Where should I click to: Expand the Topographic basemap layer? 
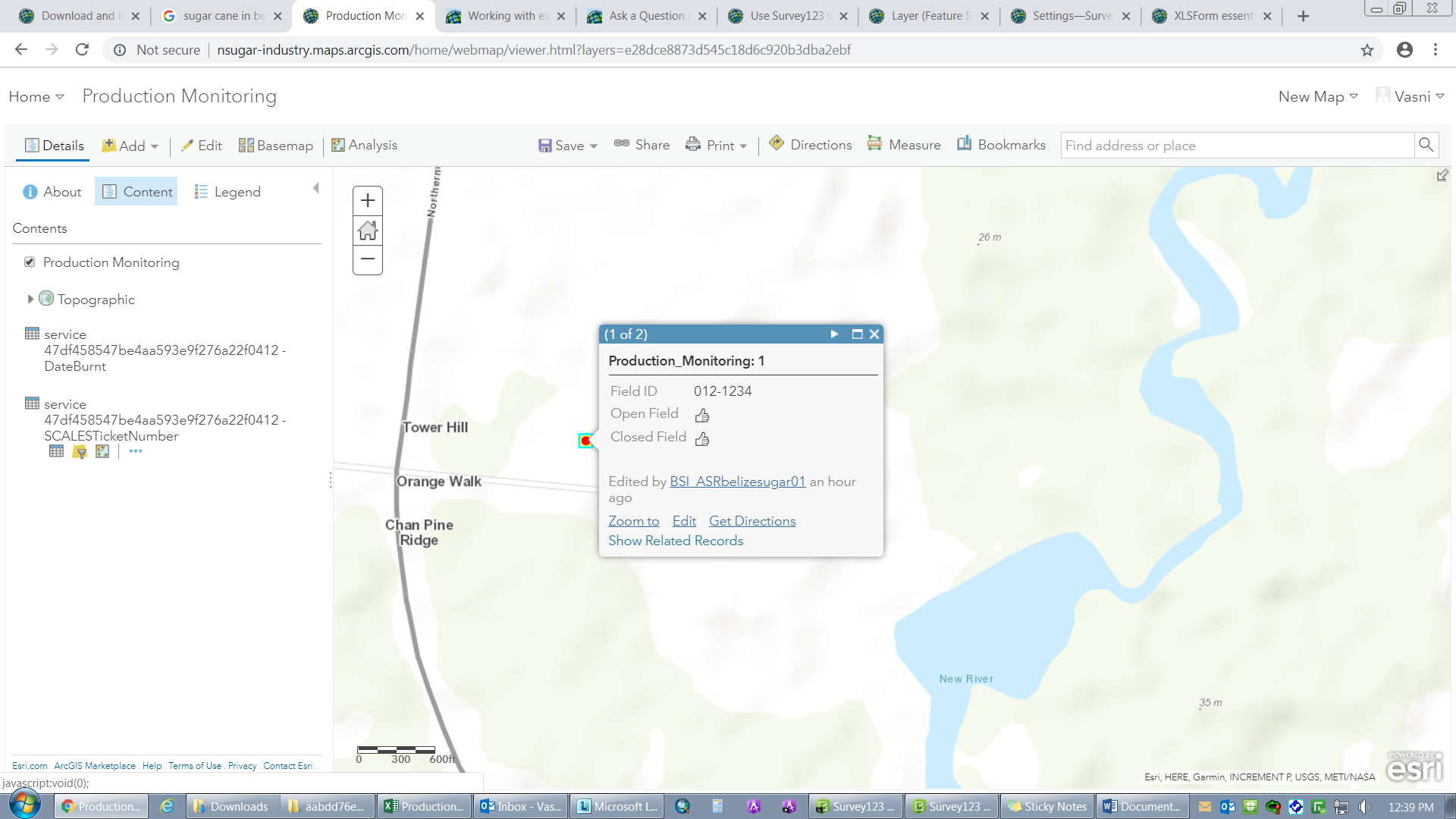[30, 300]
